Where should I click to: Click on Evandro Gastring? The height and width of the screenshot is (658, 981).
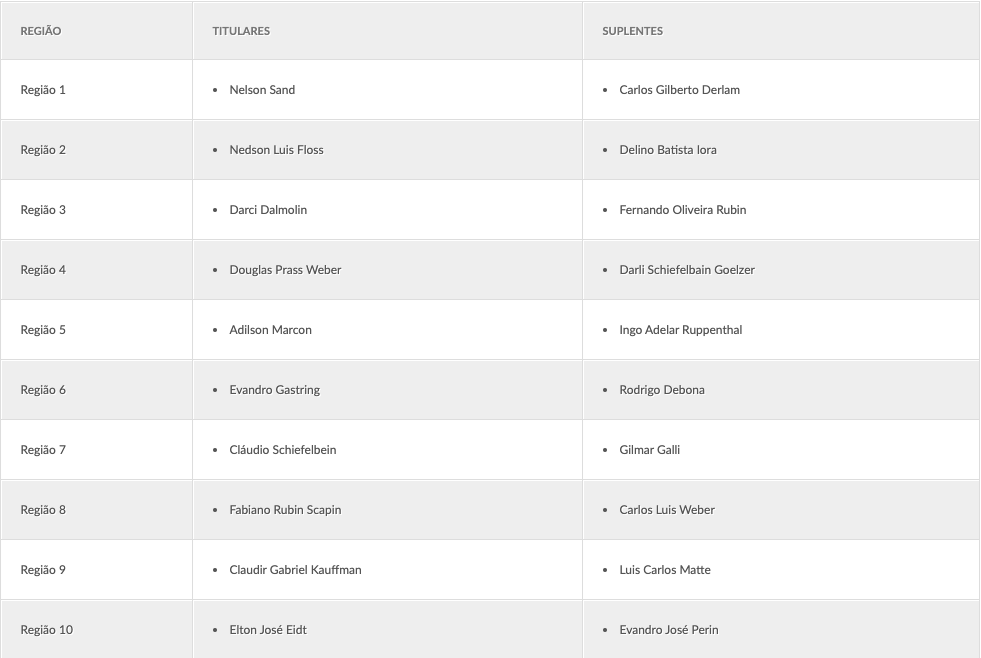tap(274, 390)
